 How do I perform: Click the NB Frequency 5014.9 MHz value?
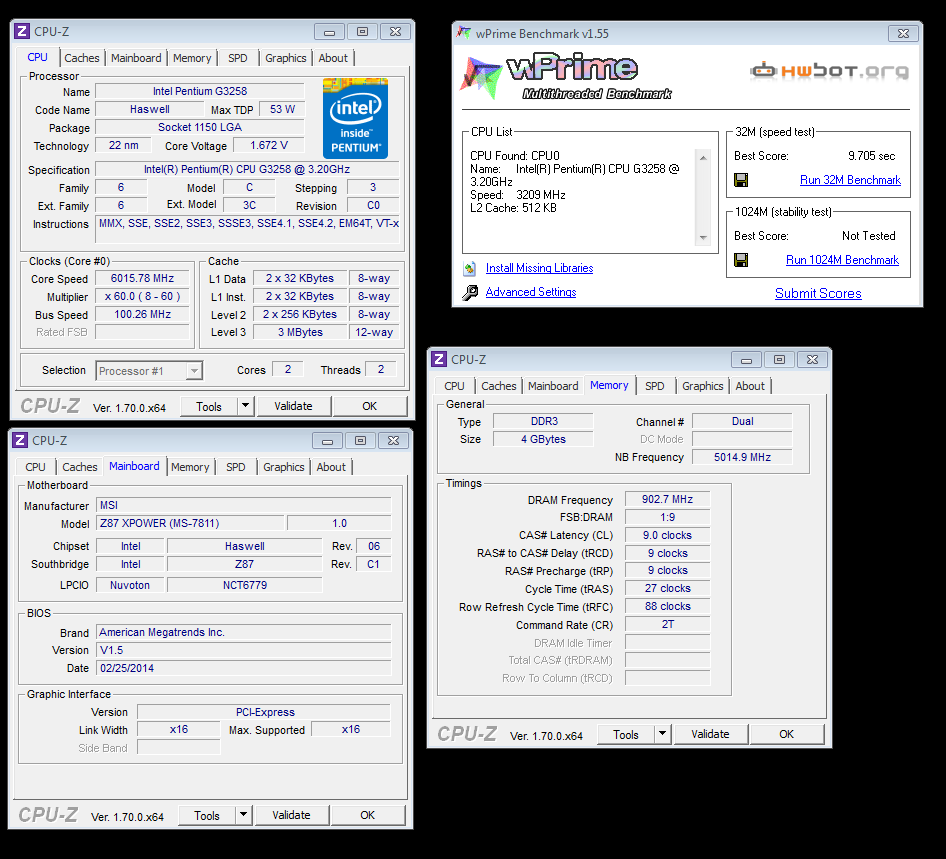point(742,457)
